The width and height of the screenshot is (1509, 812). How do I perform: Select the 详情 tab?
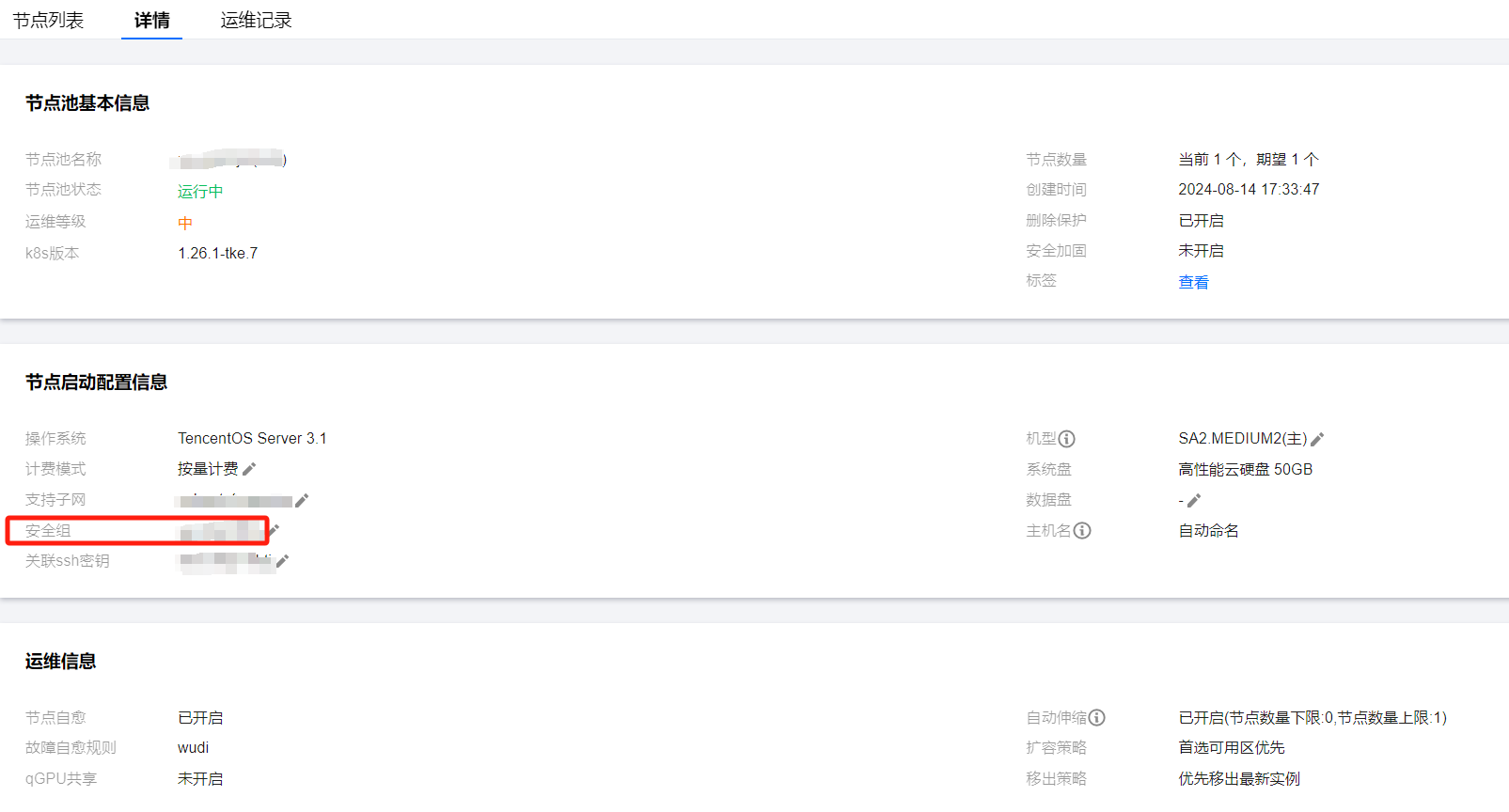click(x=151, y=20)
